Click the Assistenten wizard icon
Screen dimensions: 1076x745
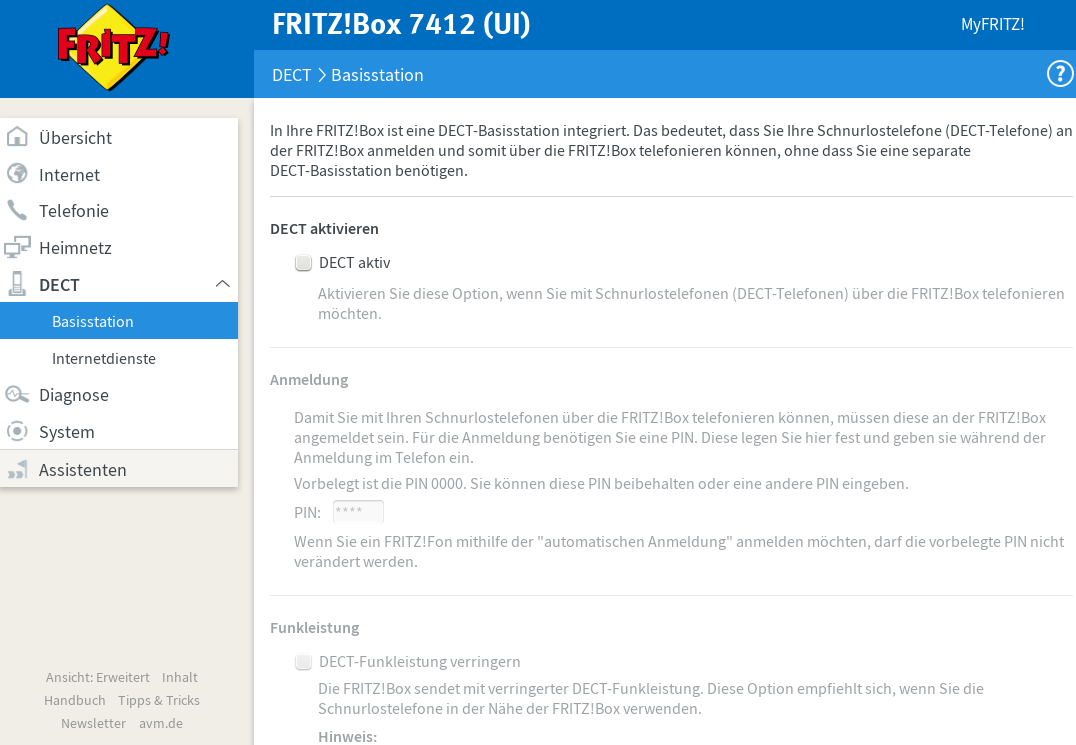[x=17, y=470]
